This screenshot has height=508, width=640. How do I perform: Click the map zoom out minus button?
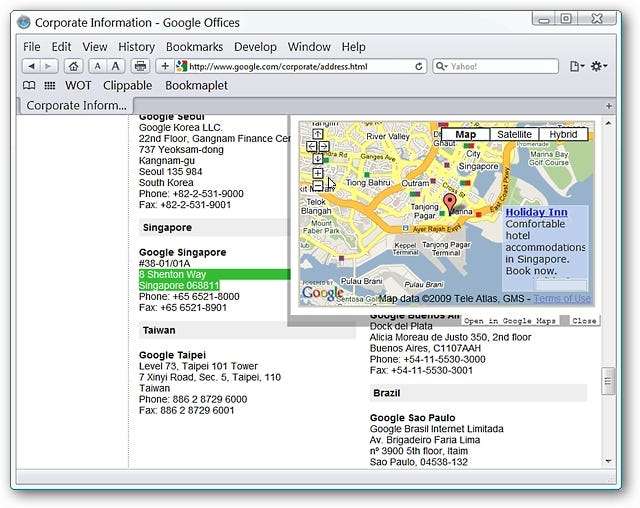(318, 185)
